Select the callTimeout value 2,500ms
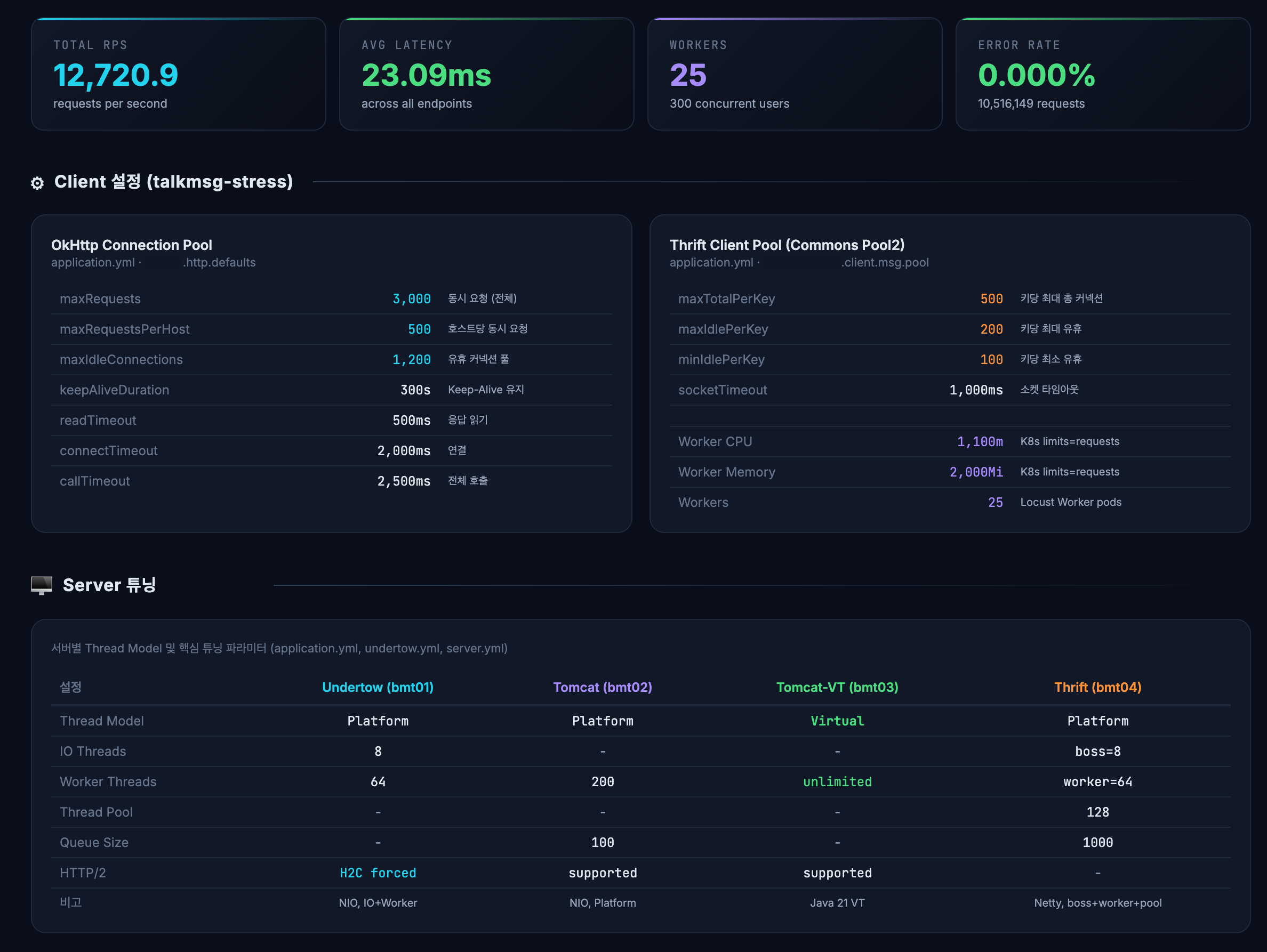The image size is (1267, 952). [x=404, y=481]
